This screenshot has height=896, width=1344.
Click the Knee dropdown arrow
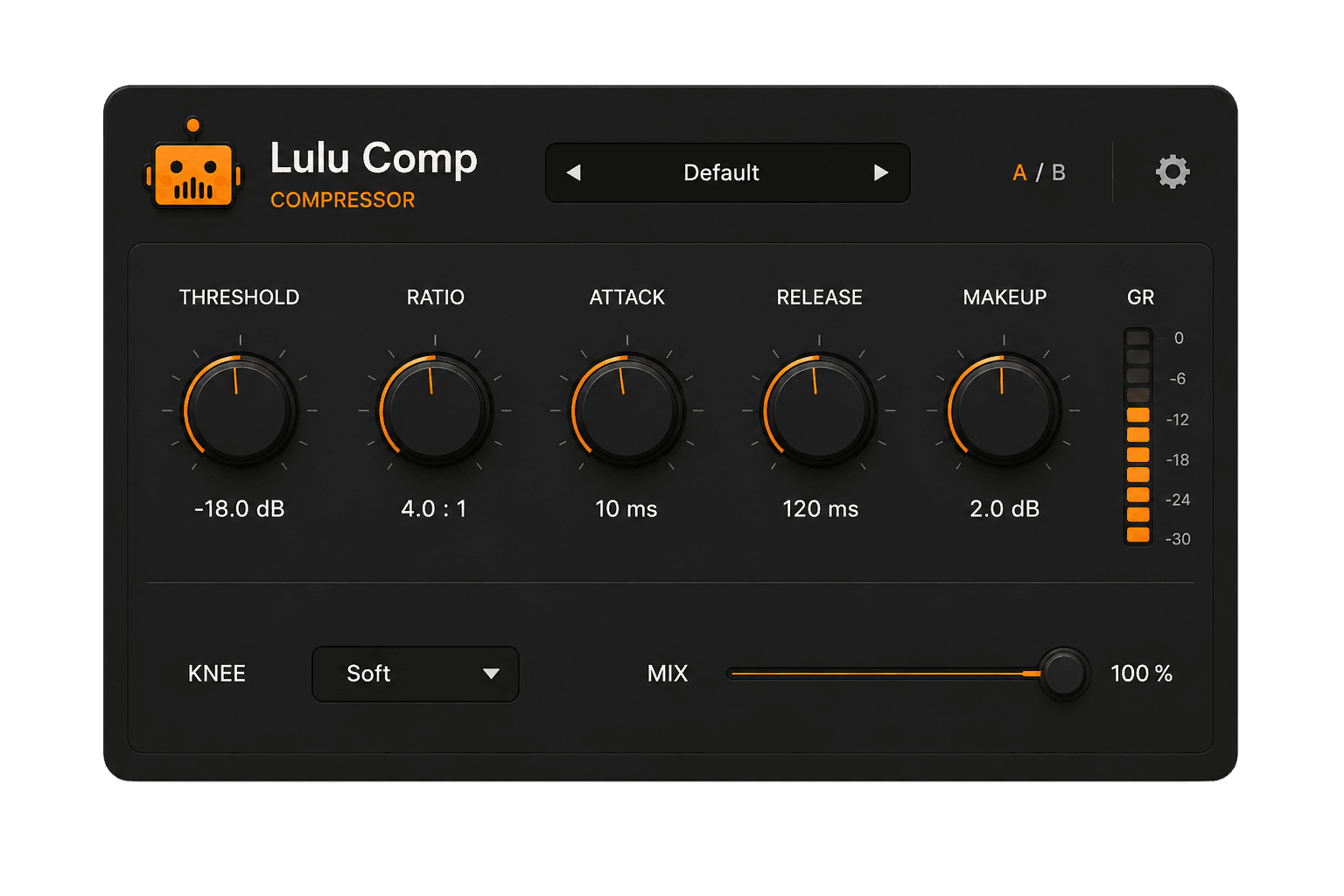coord(491,674)
